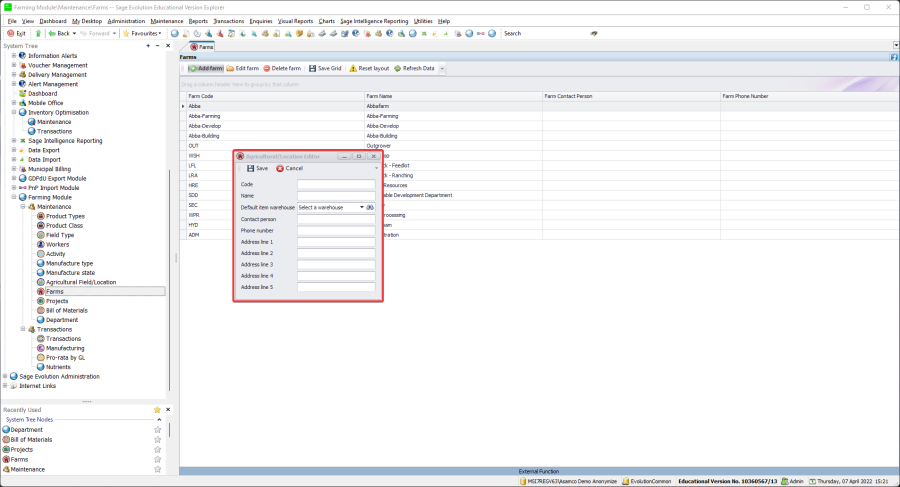
Task: Click Save in the Agricultural/Location Editor
Action: [257, 168]
